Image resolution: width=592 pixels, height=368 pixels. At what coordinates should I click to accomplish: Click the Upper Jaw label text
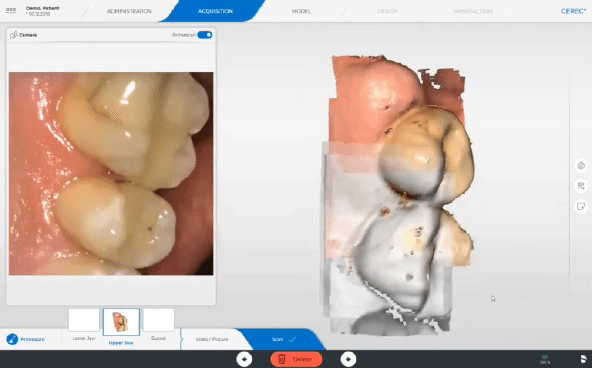pos(121,343)
